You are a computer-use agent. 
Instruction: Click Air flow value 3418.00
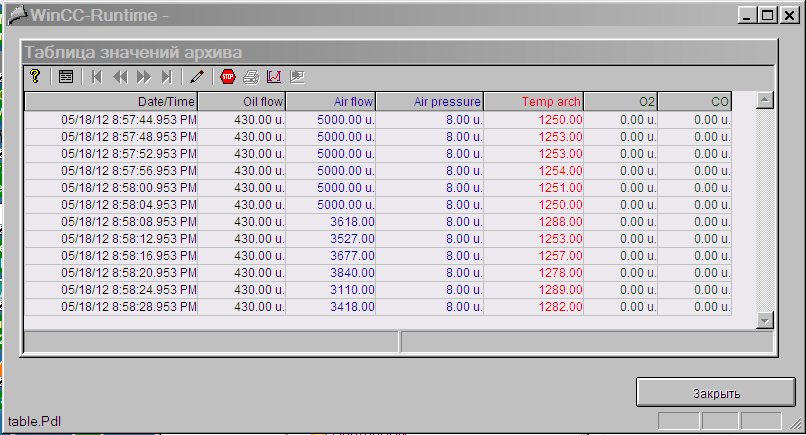[x=352, y=306]
